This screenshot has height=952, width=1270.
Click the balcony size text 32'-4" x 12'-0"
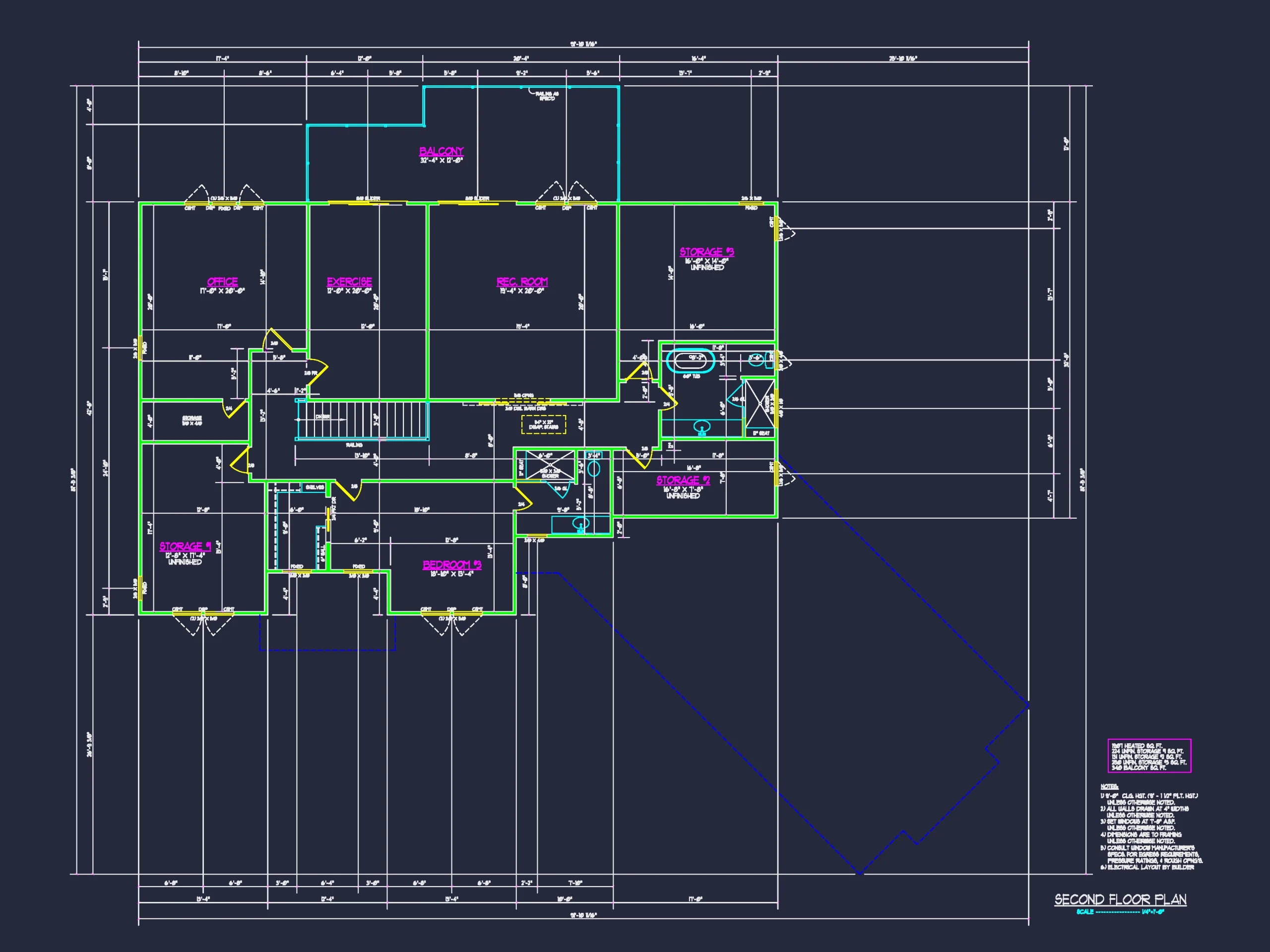[441, 161]
